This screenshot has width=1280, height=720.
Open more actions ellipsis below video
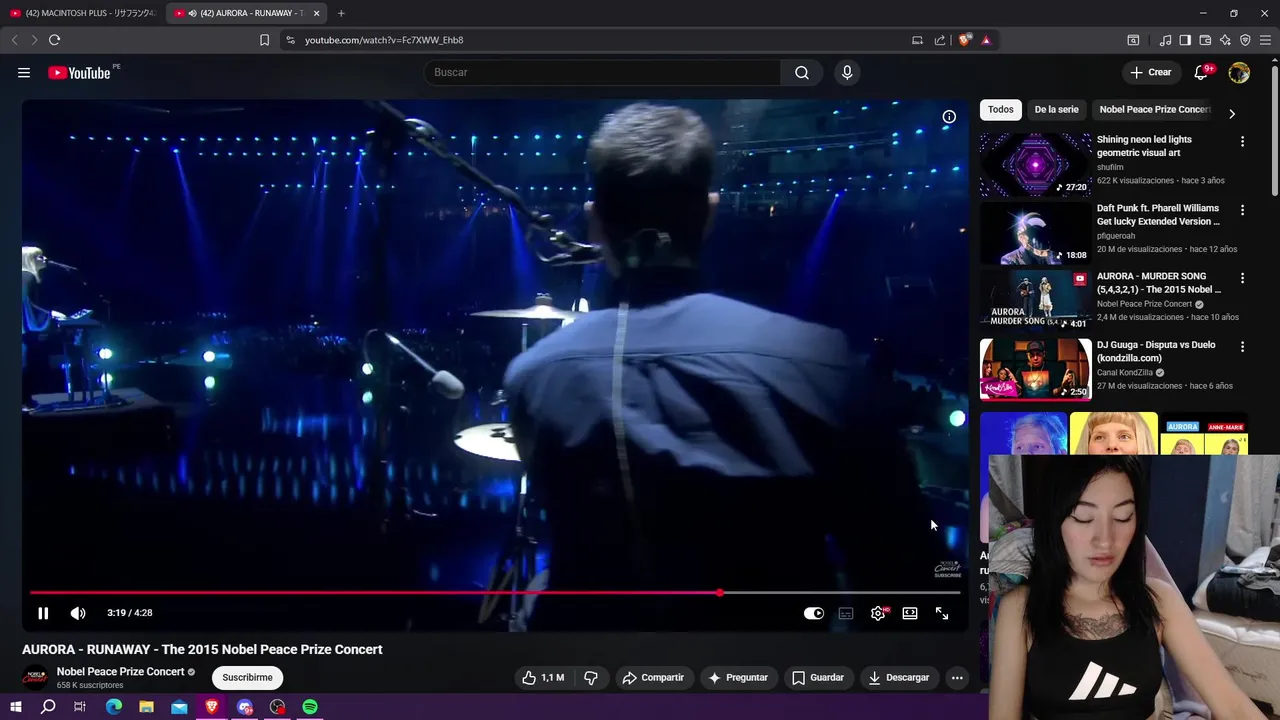pyautogui.click(x=957, y=678)
